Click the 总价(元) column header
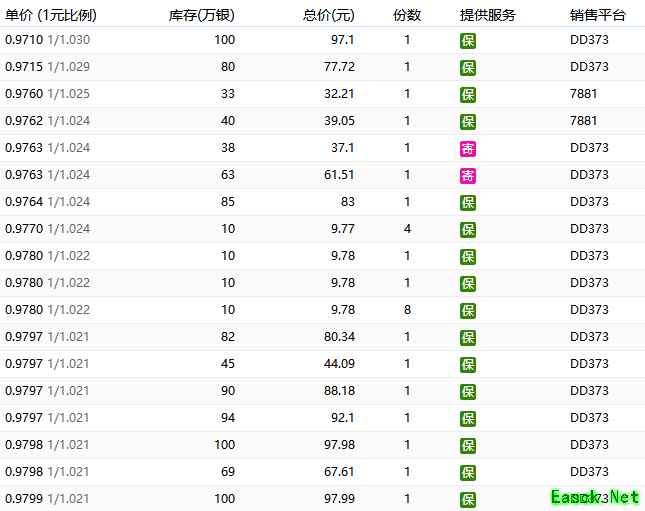The image size is (645, 511). (x=328, y=14)
